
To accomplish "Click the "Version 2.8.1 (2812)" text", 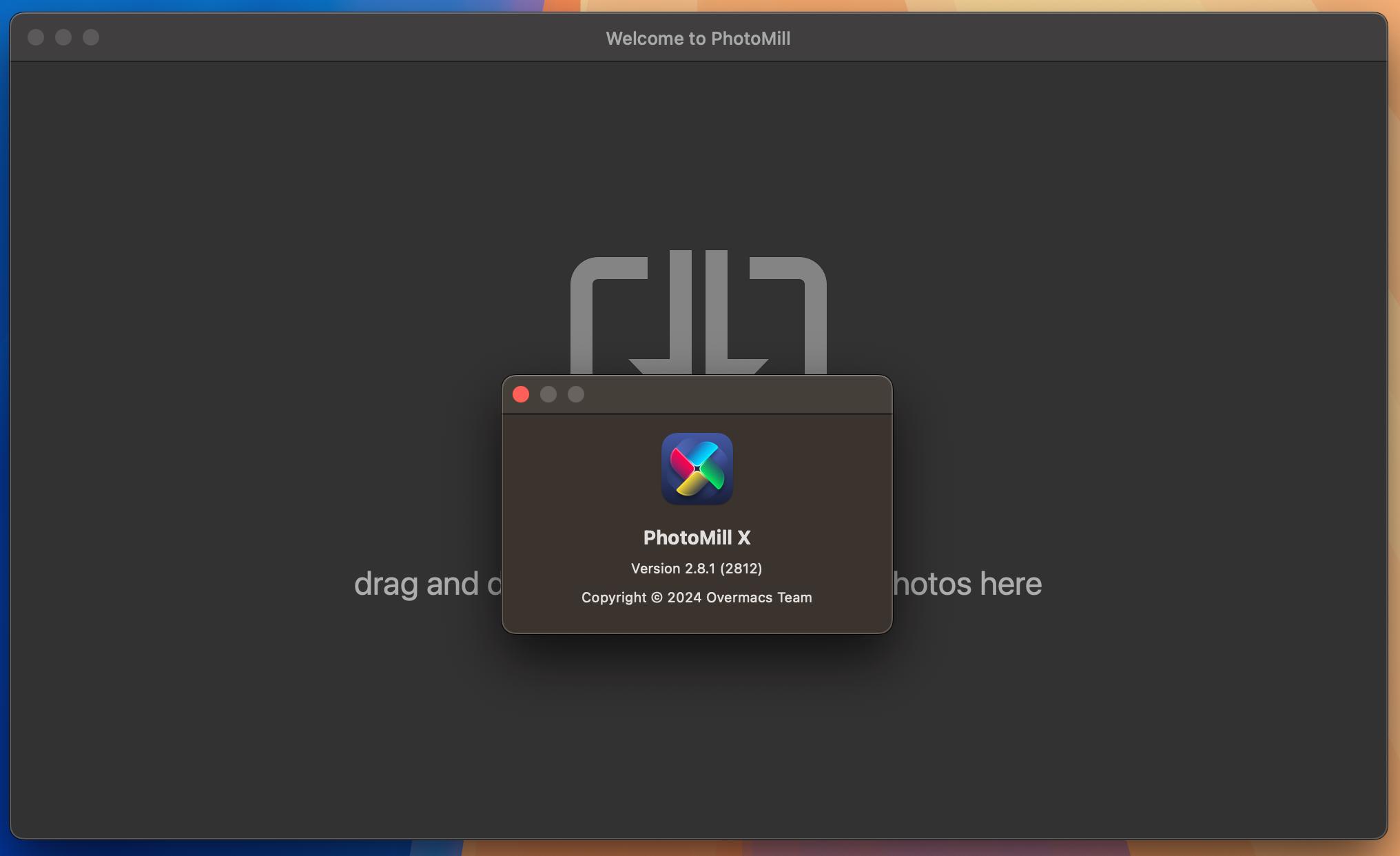I will (697, 569).
